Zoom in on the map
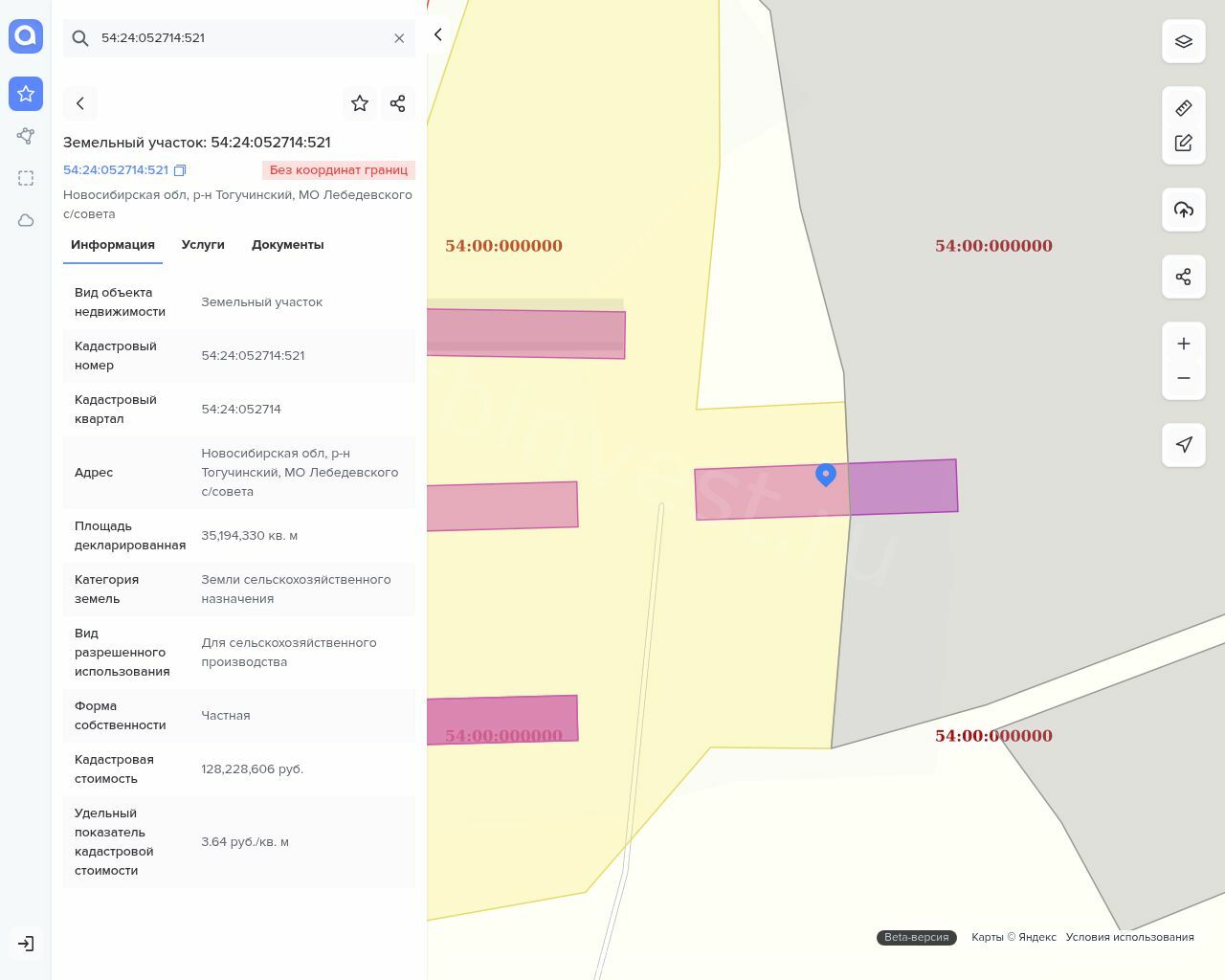 1184,344
